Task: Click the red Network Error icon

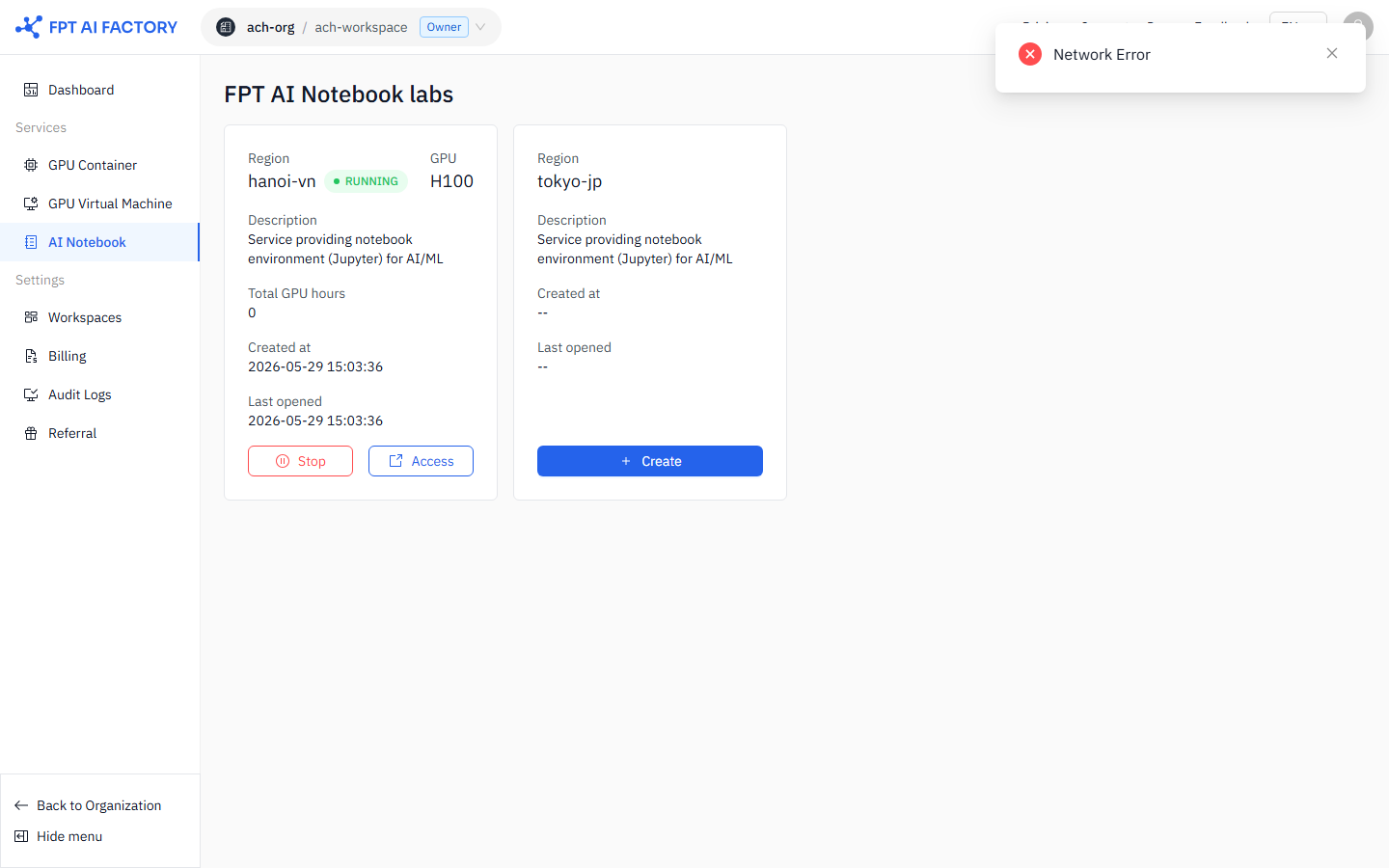Action: point(1030,54)
